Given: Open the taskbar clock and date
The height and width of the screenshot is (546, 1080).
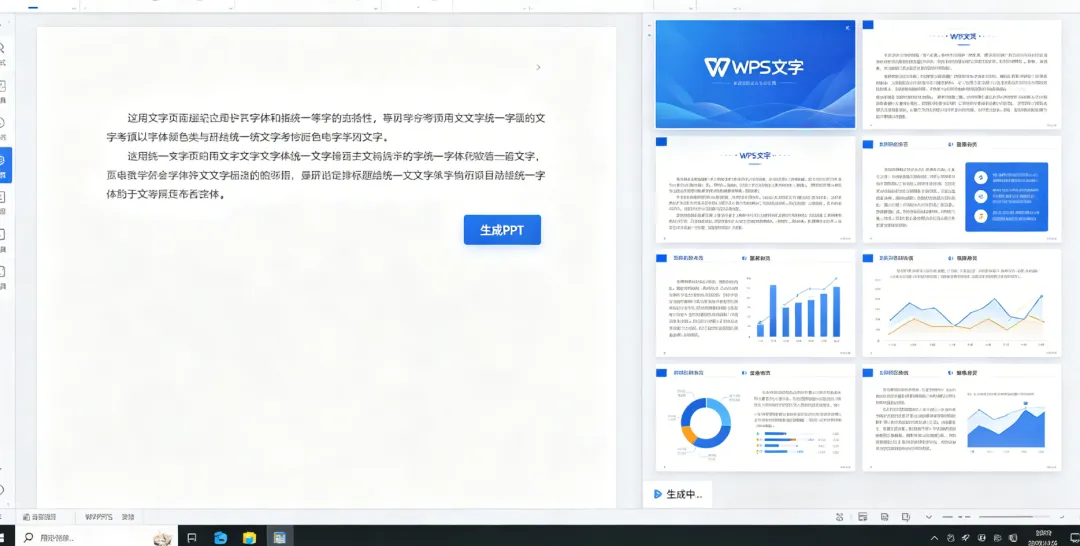Looking at the screenshot, I should tap(1043, 537).
